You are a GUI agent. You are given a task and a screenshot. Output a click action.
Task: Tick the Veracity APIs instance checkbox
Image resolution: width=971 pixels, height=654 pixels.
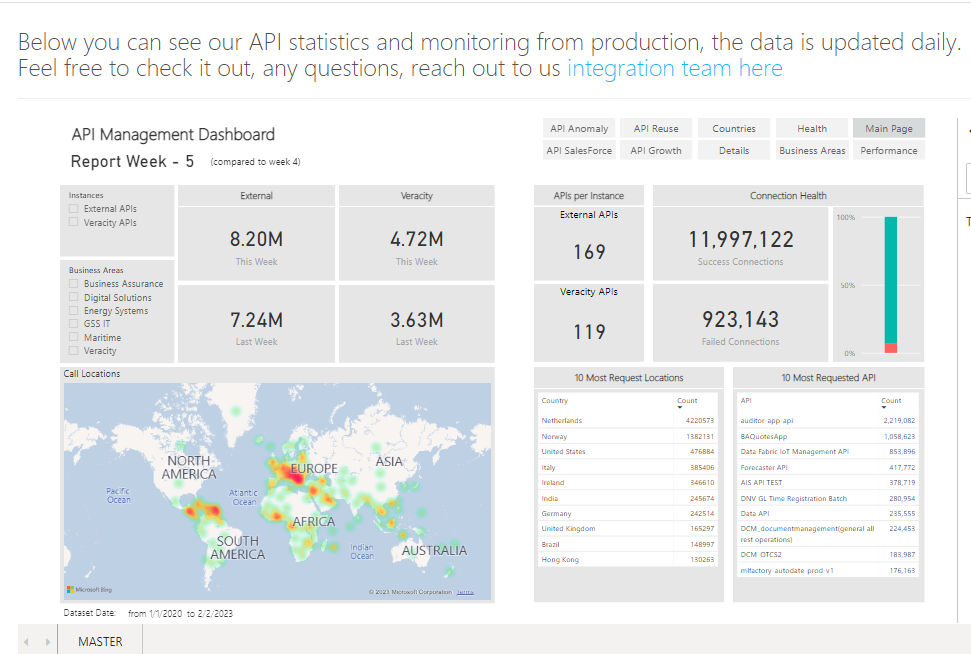coord(74,223)
